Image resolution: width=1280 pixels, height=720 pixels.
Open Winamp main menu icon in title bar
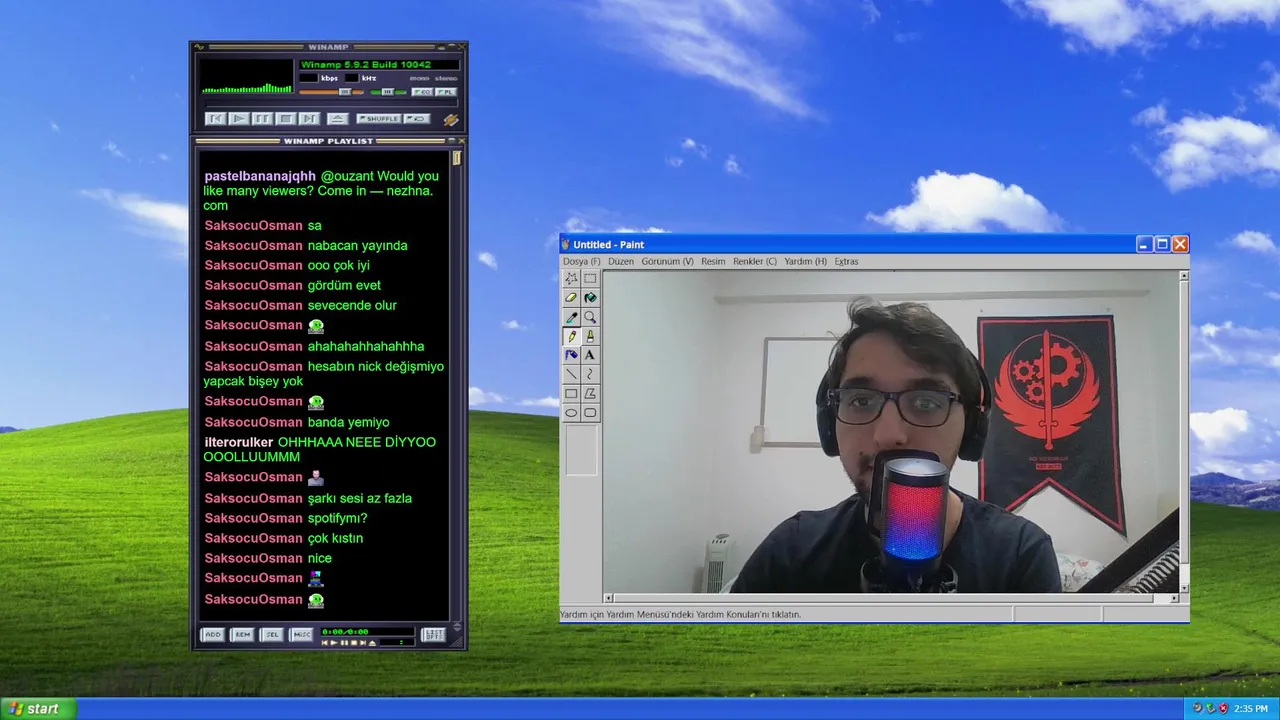pos(199,47)
